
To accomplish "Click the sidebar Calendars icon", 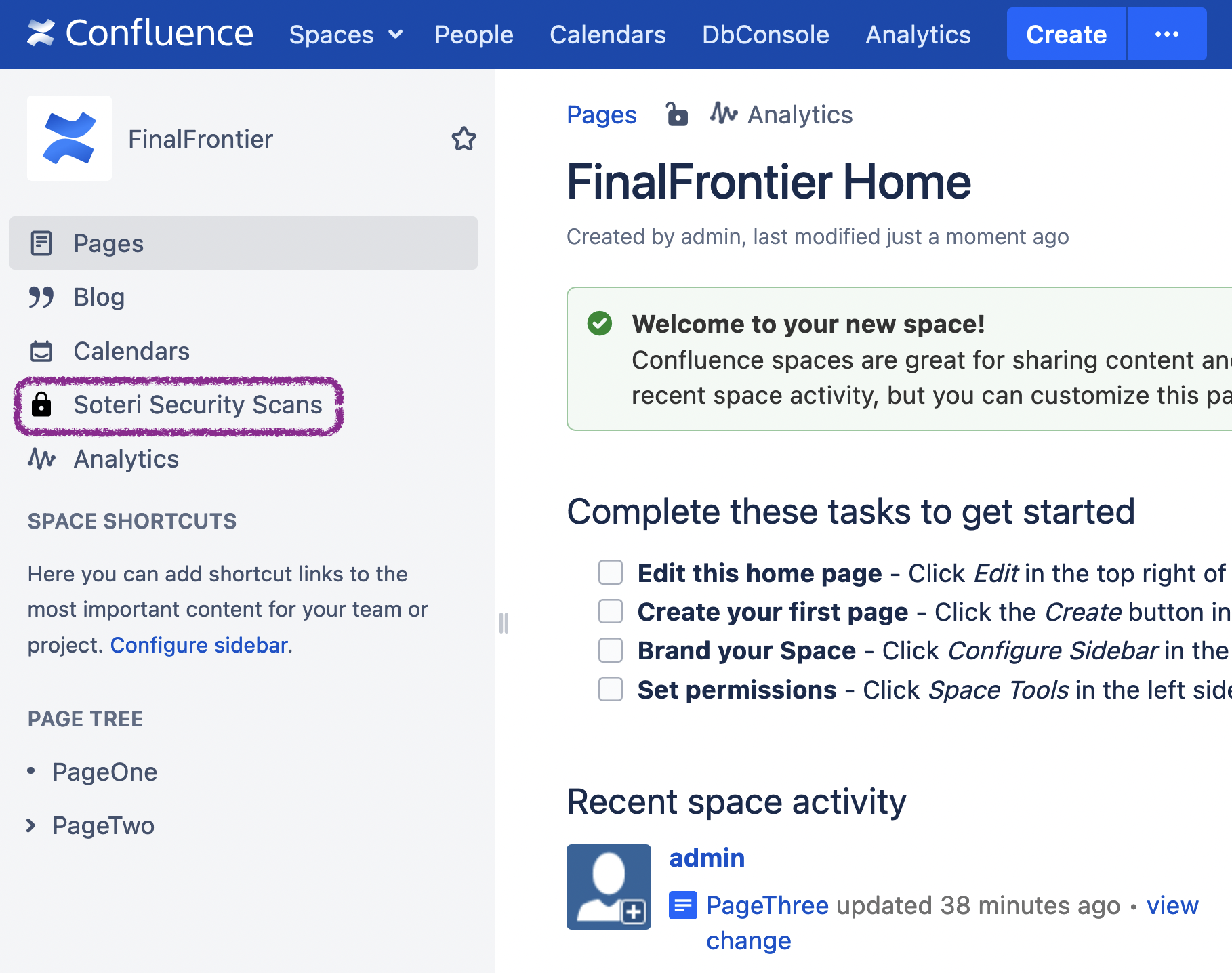I will pos(41,351).
